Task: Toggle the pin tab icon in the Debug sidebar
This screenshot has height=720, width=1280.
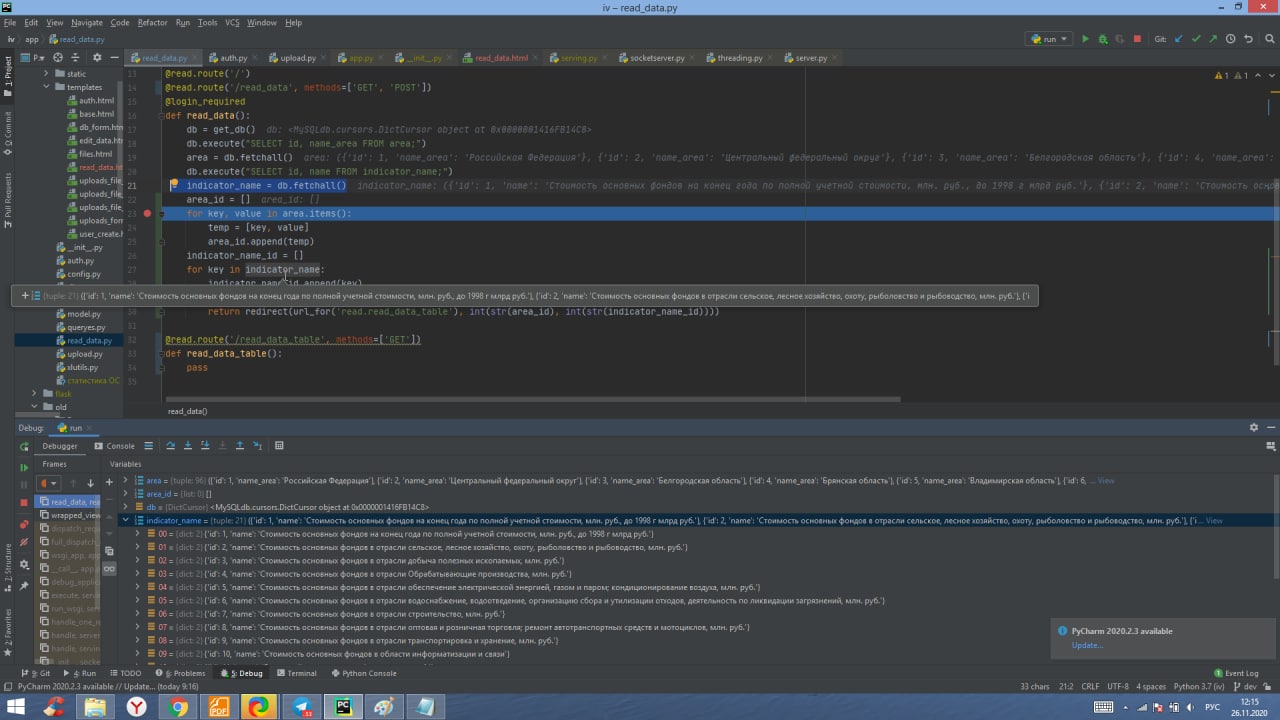Action: coord(24,587)
